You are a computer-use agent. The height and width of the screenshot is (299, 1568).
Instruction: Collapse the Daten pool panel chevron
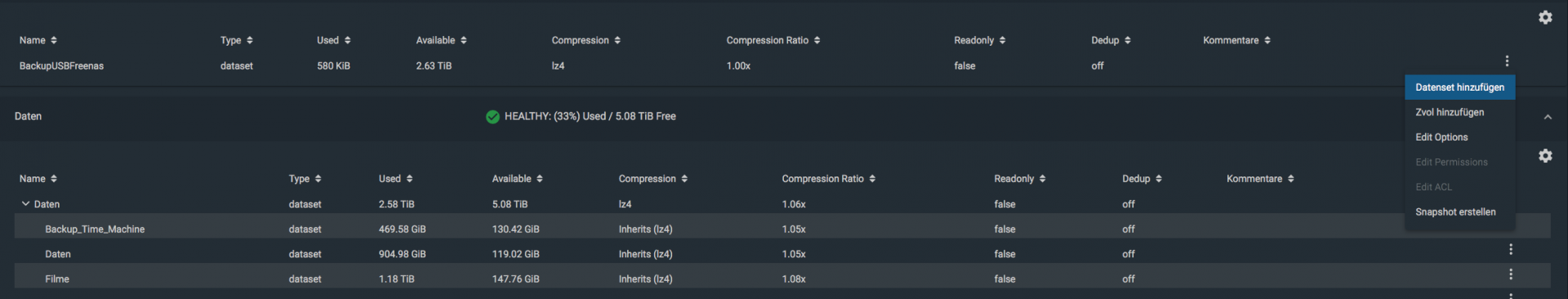pos(1548,118)
